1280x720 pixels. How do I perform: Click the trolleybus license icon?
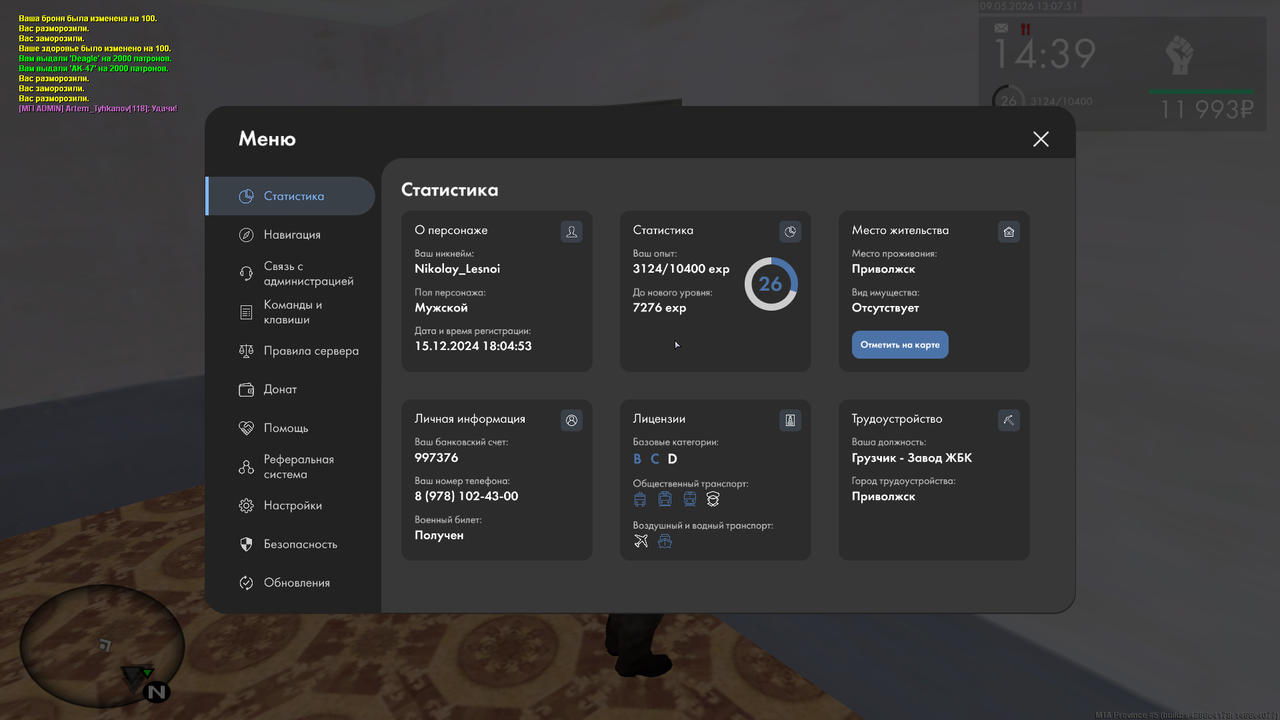tap(641, 499)
